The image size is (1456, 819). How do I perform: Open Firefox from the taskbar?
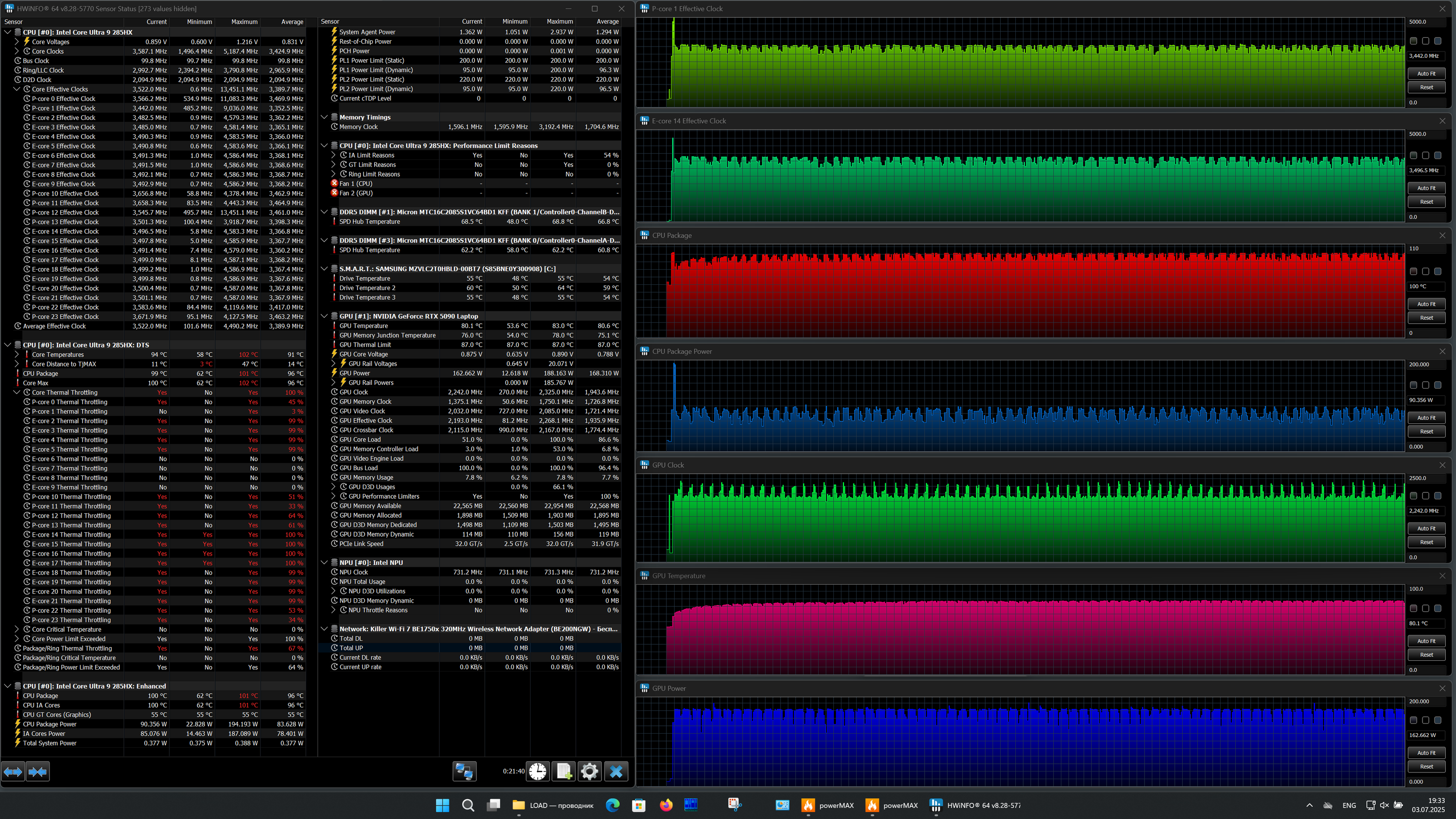click(666, 805)
